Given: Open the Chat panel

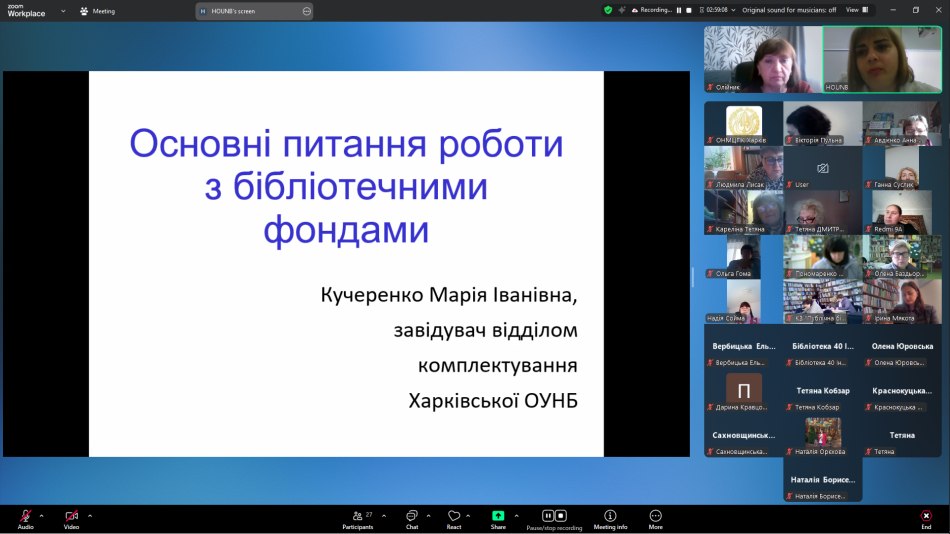Looking at the screenshot, I should click(x=411, y=517).
